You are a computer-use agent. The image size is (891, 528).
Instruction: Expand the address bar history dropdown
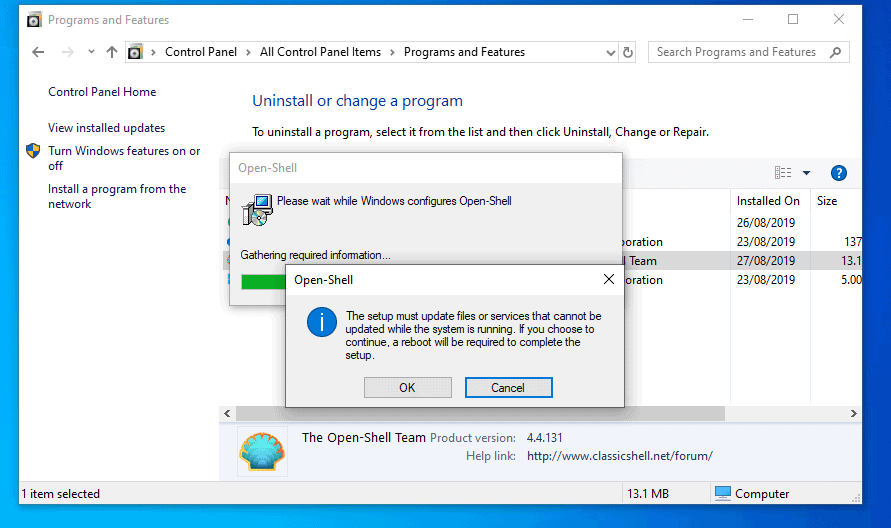(x=609, y=52)
